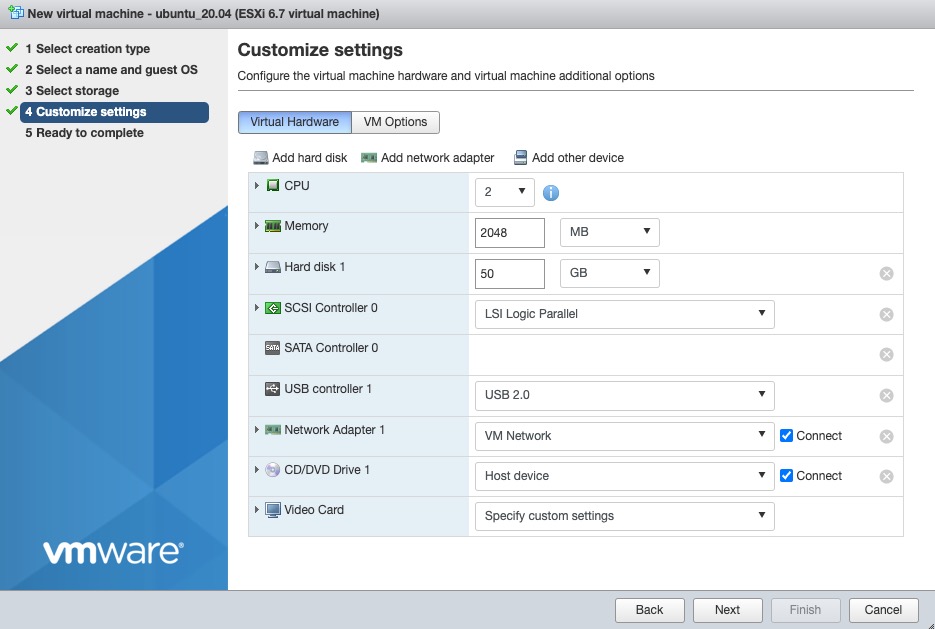Open the hard disk unit GB dropdown
This screenshot has width=935, height=629.
pyautogui.click(x=609, y=273)
